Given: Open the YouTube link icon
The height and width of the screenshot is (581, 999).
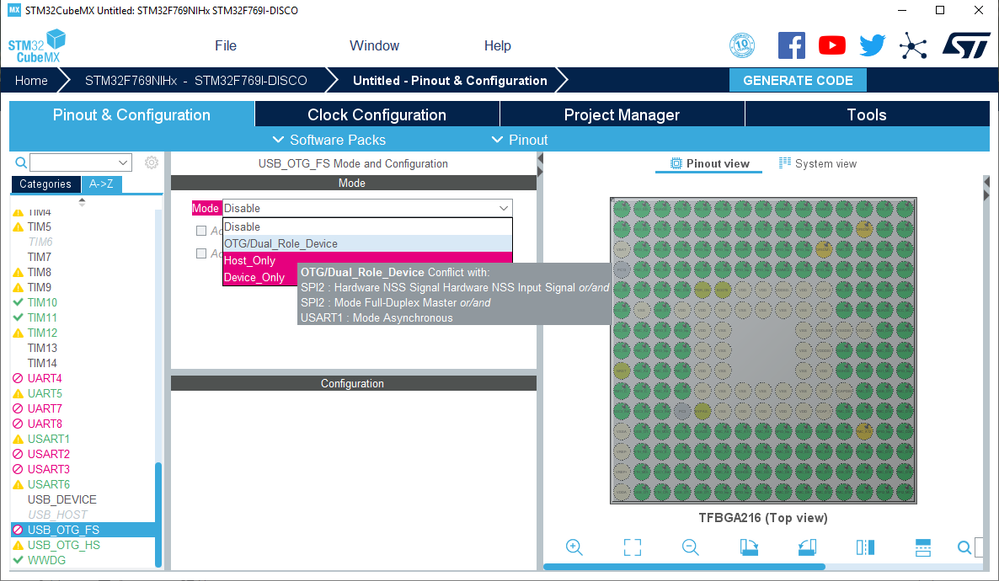Looking at the screenshot, I should point(831,45).
